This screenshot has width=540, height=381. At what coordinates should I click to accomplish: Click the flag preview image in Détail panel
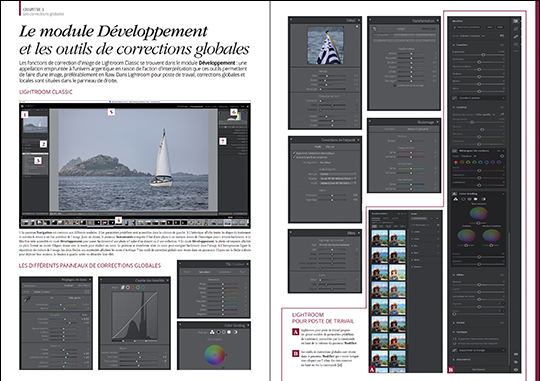click(x=325, y=46)
